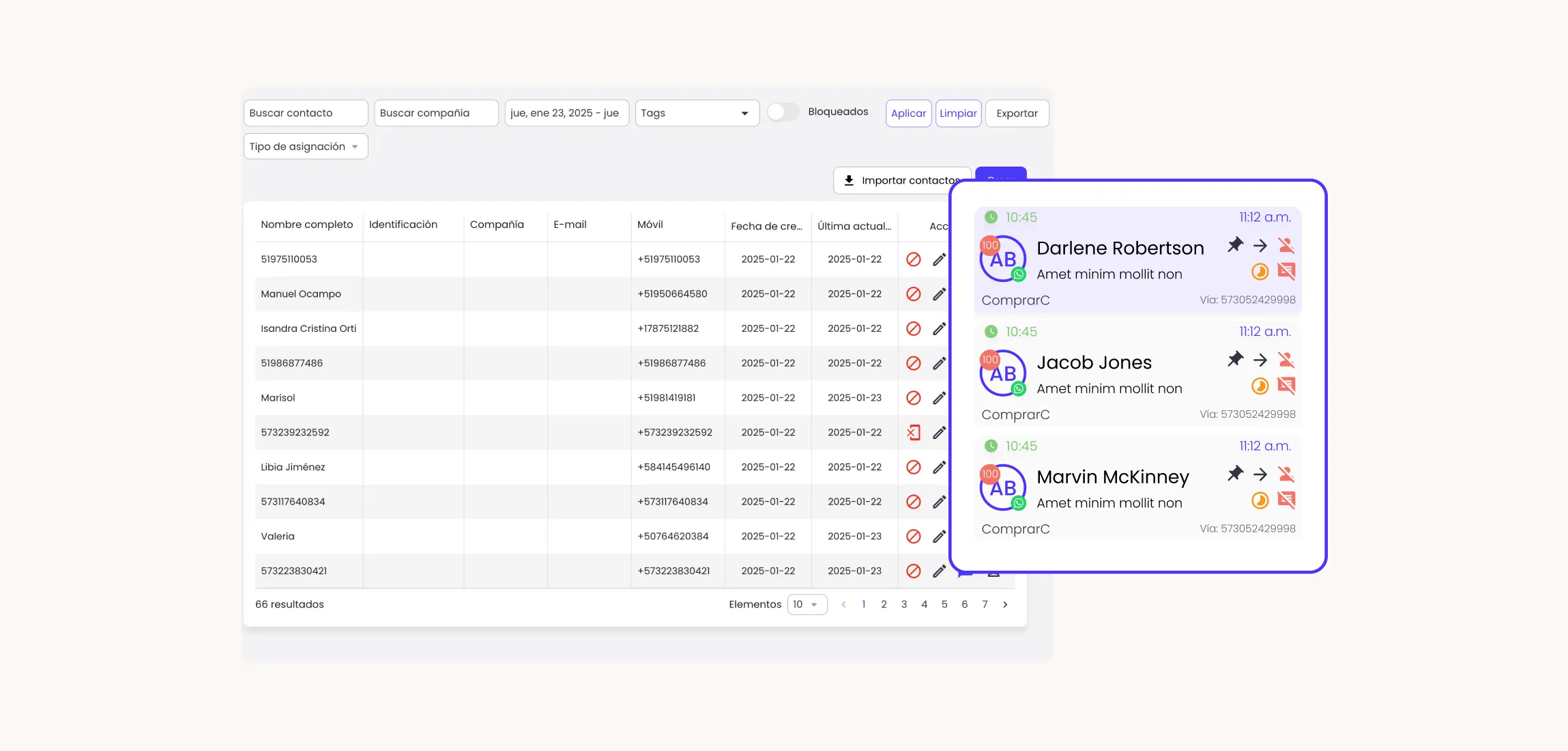Pin Darlene Robertson conversation

click(x=1235, y=245)
